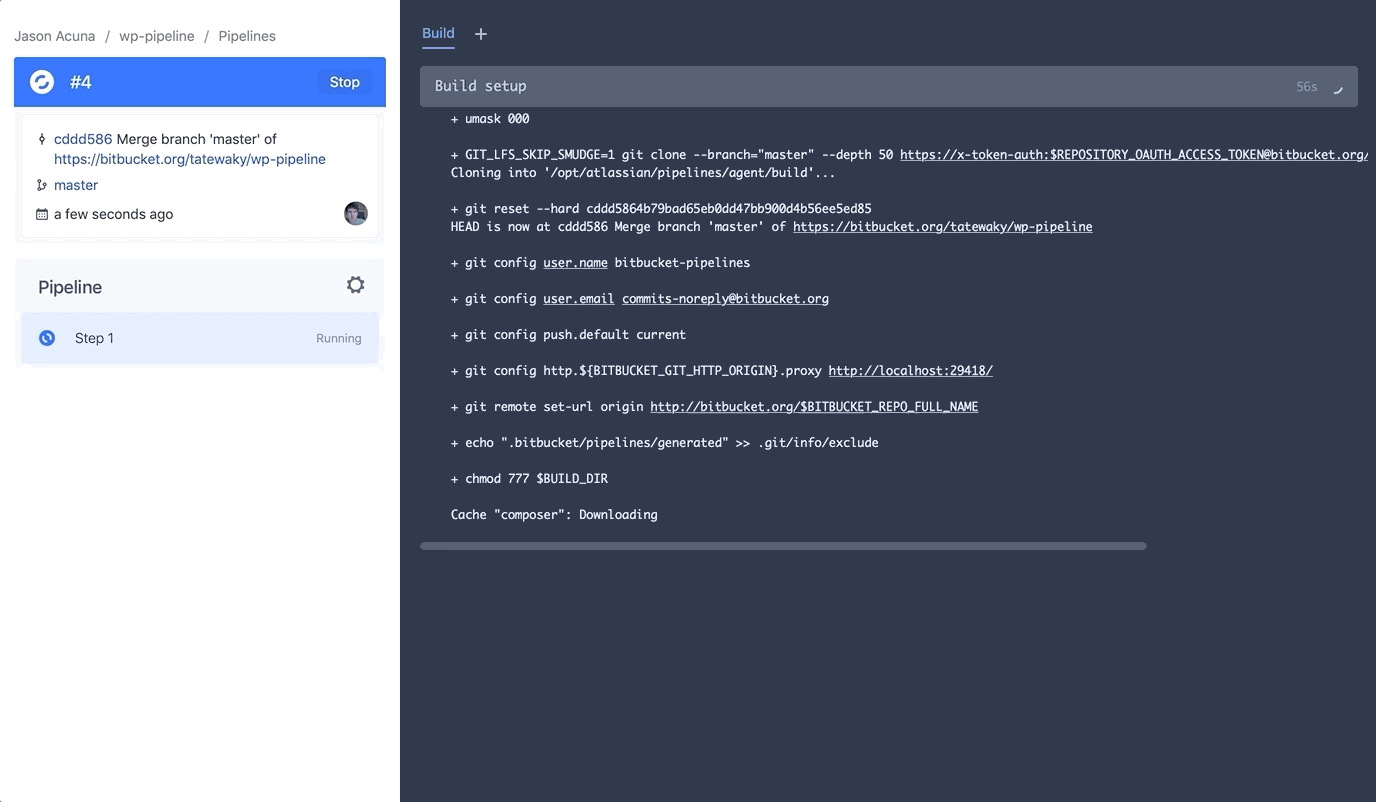Click the Step 1 running status icon
This screenshot has width=1376, height=802.
47,338
